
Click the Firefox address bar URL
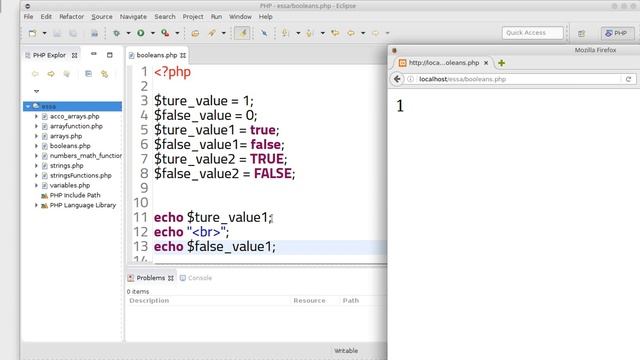[x=462, y=79]
